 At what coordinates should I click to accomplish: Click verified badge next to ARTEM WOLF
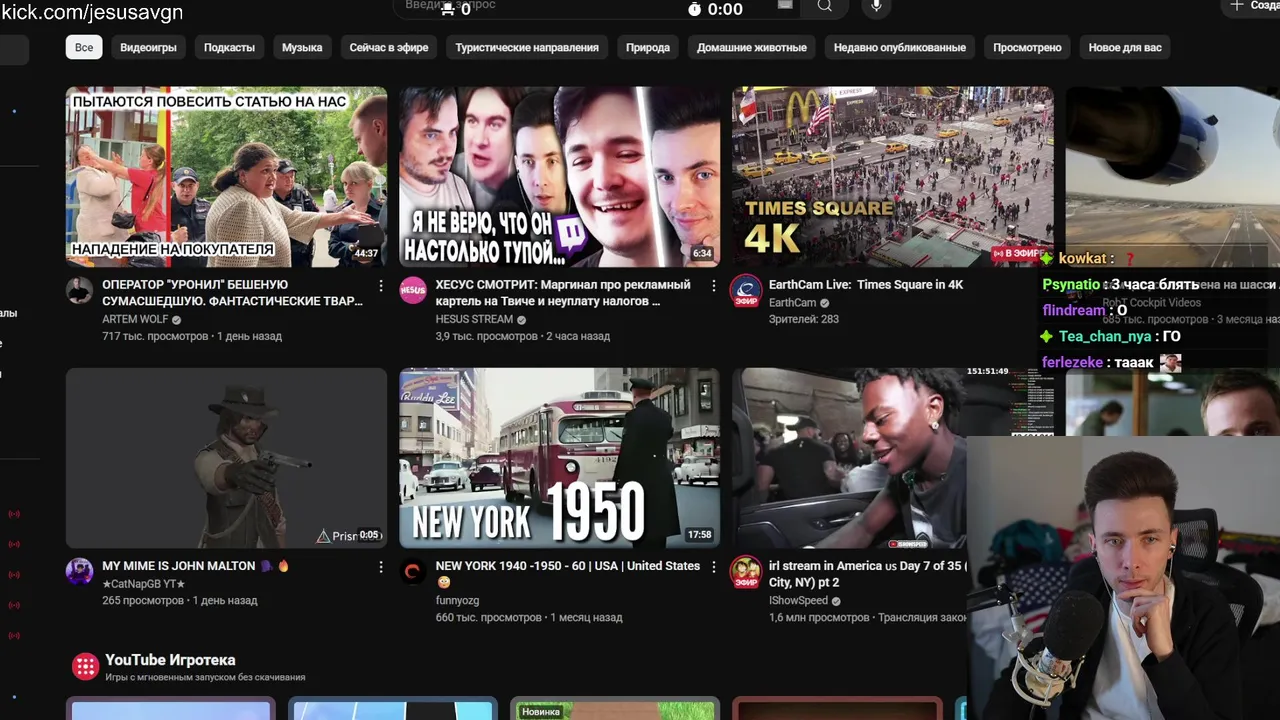[176, 320]
